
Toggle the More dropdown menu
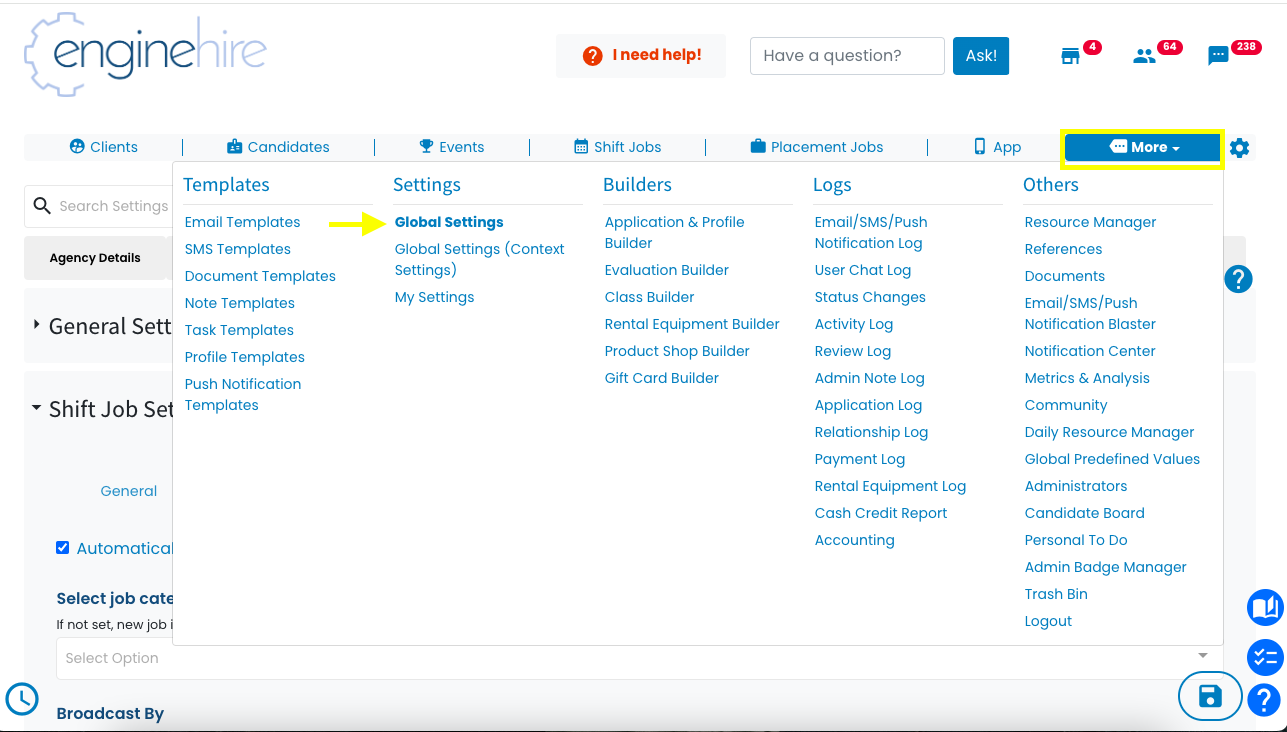(1143, 148)
